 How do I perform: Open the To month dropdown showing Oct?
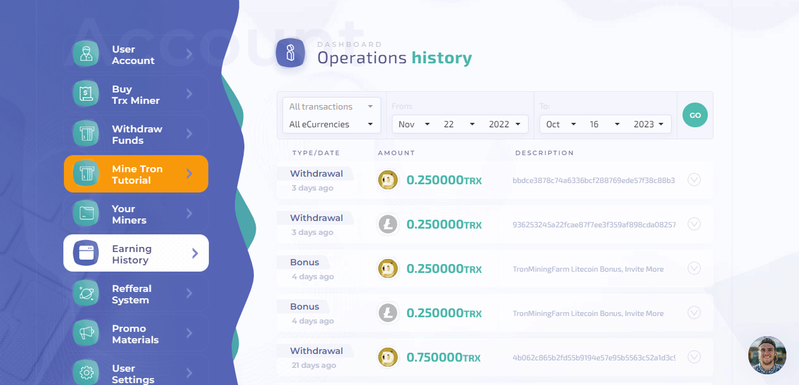tap(562, 124)
